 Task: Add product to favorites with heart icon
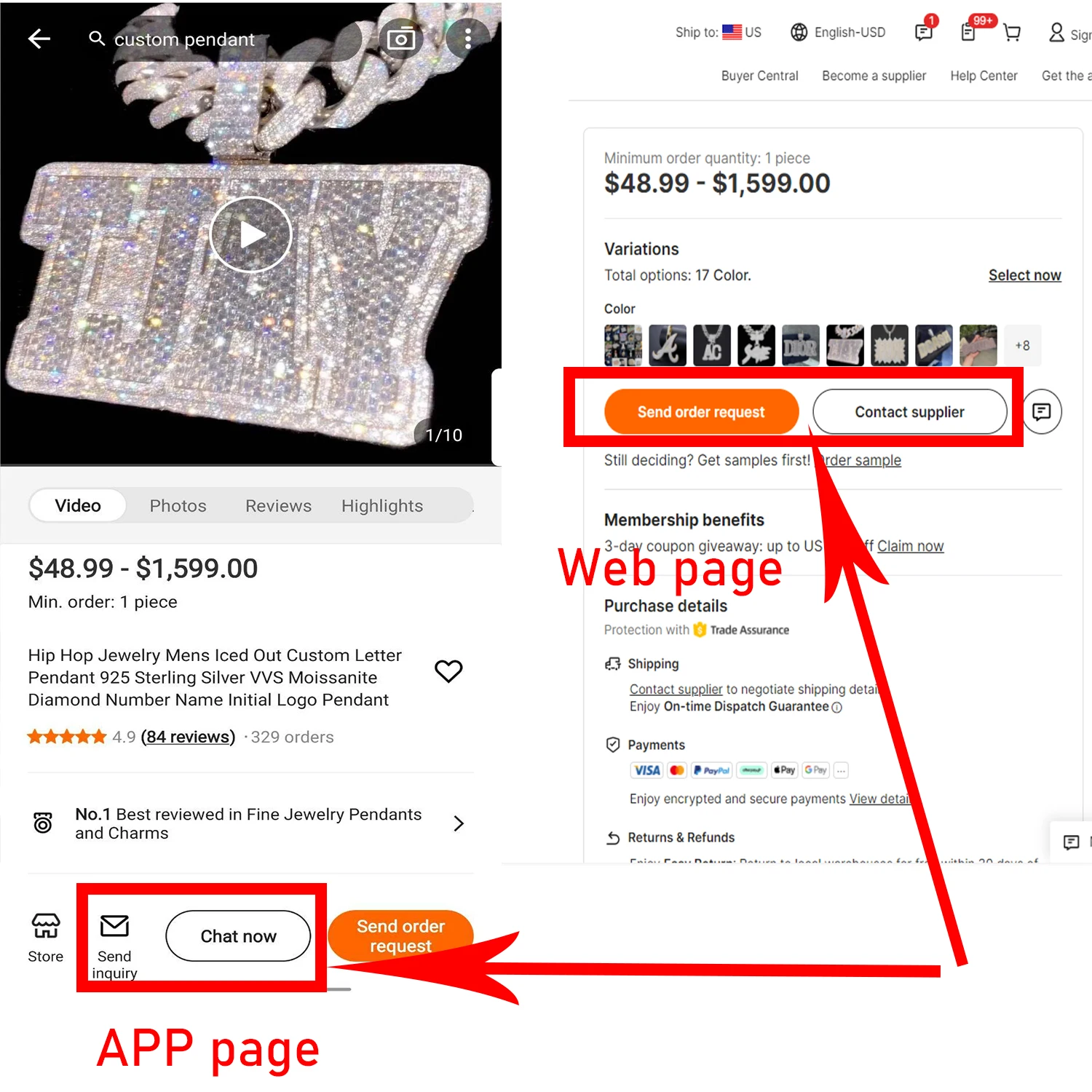(448, 670)
